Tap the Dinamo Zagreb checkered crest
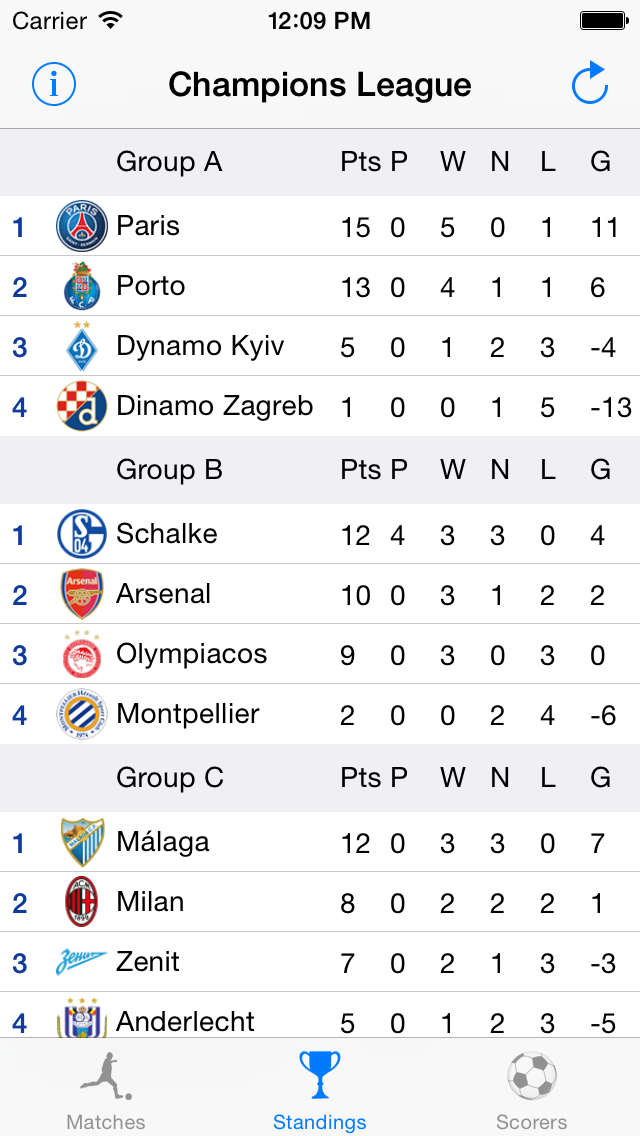 point(82,406)
